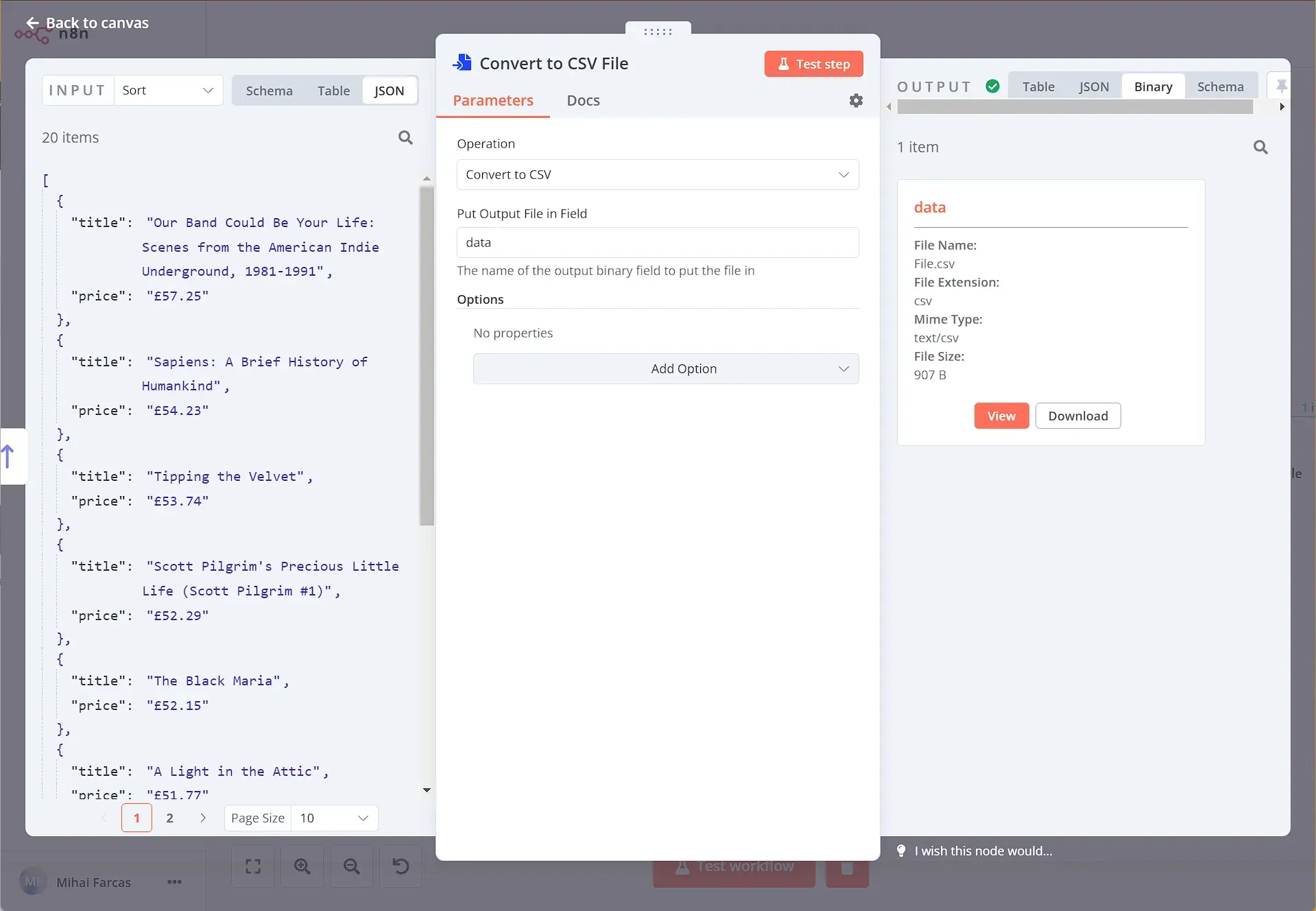The image size is (1316, 911).
Task: Click the Back to canvas arrow
Action: click(32, 23)
